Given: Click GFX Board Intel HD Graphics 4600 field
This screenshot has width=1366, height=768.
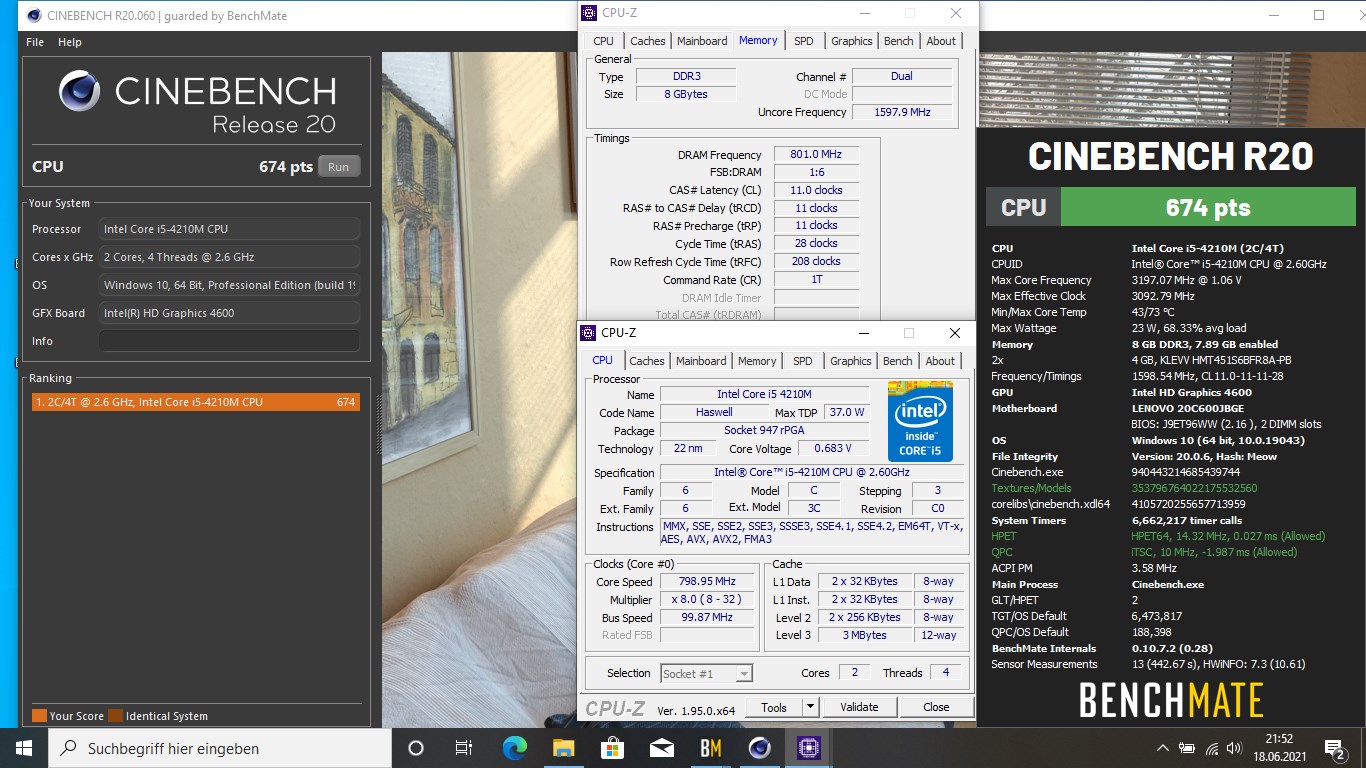Looking at the screenshot, I should (229, 313).
